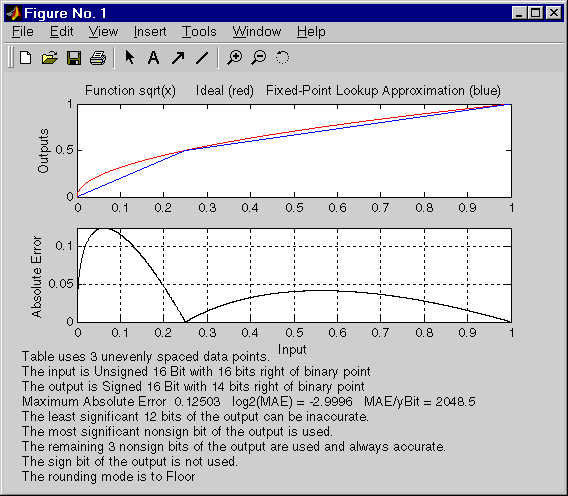Print the figure with the printer icon
The height and width of the screenshot is (496, 568).
click(x=97, y=58)
